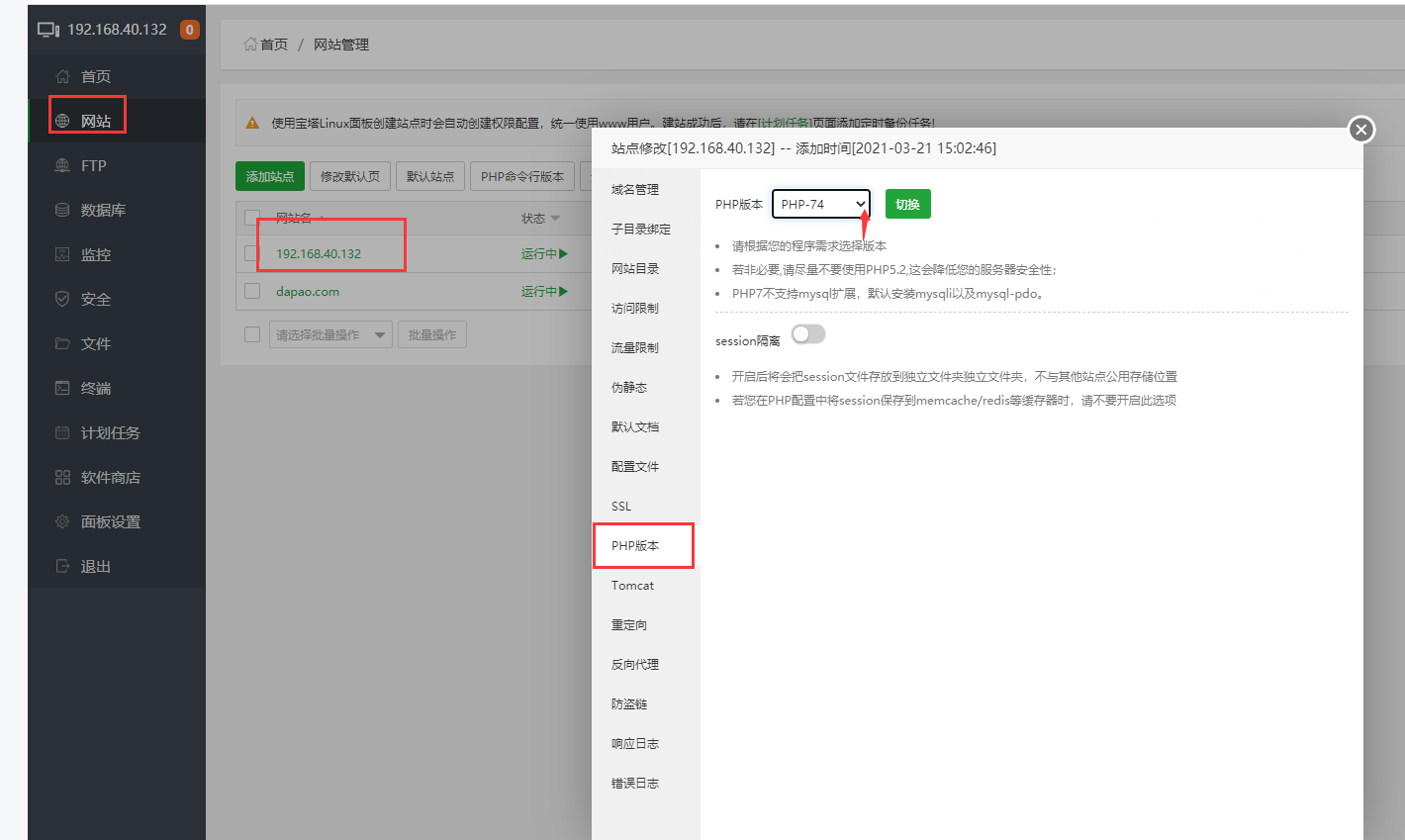
Task: Click the running arrow for 192.168.40.132
Action: tap(563, 254)
